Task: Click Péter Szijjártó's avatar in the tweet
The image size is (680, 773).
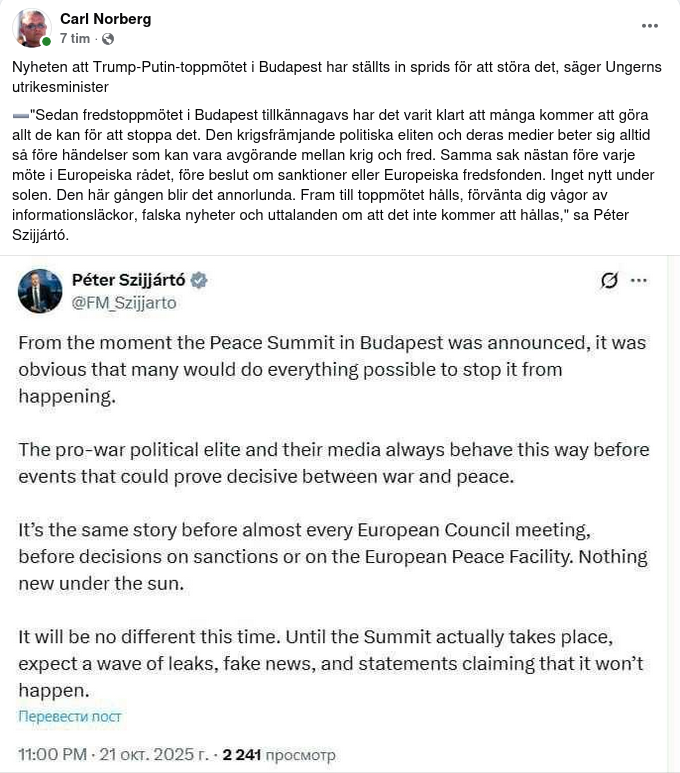Action: (x=40, y=291)
